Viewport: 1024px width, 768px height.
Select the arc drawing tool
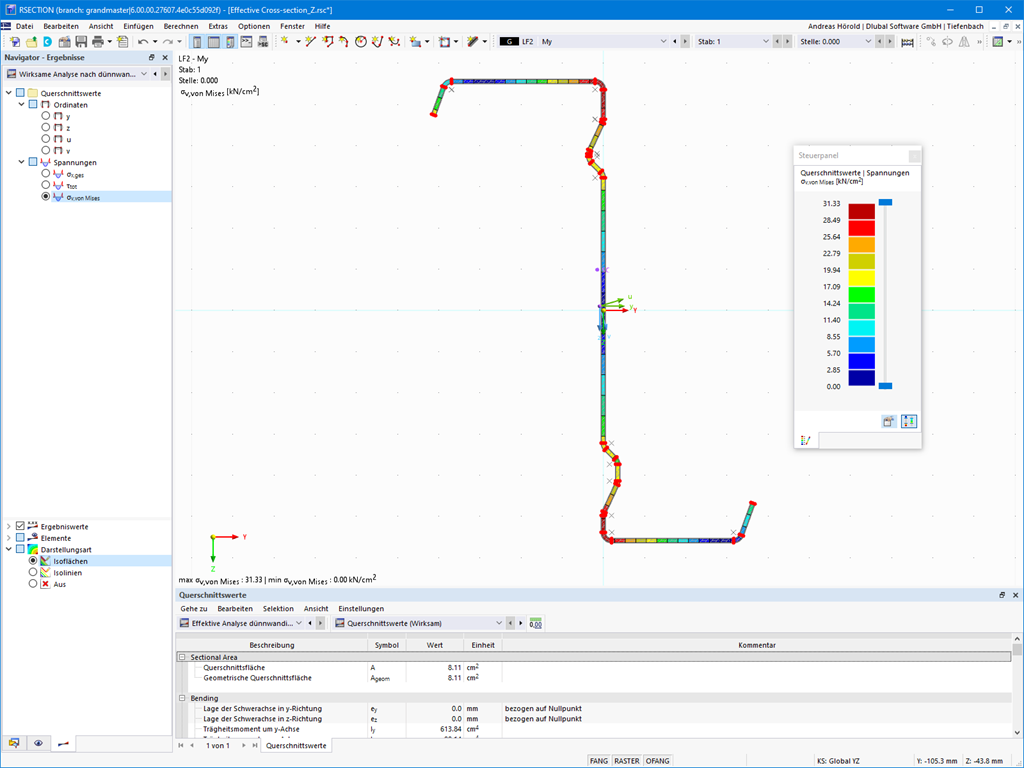pos(344,42)
